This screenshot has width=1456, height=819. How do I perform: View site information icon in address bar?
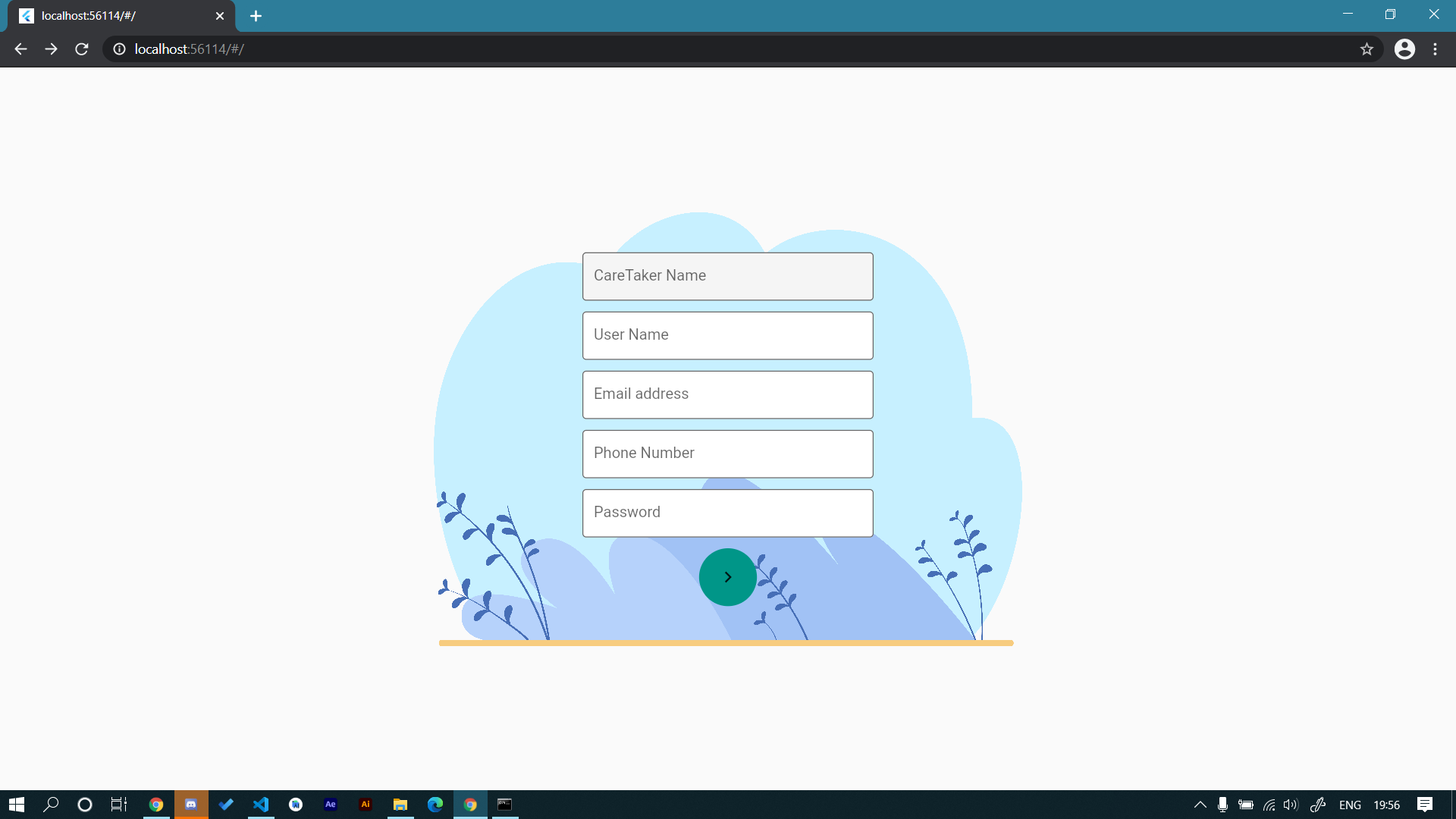(119, 49)
